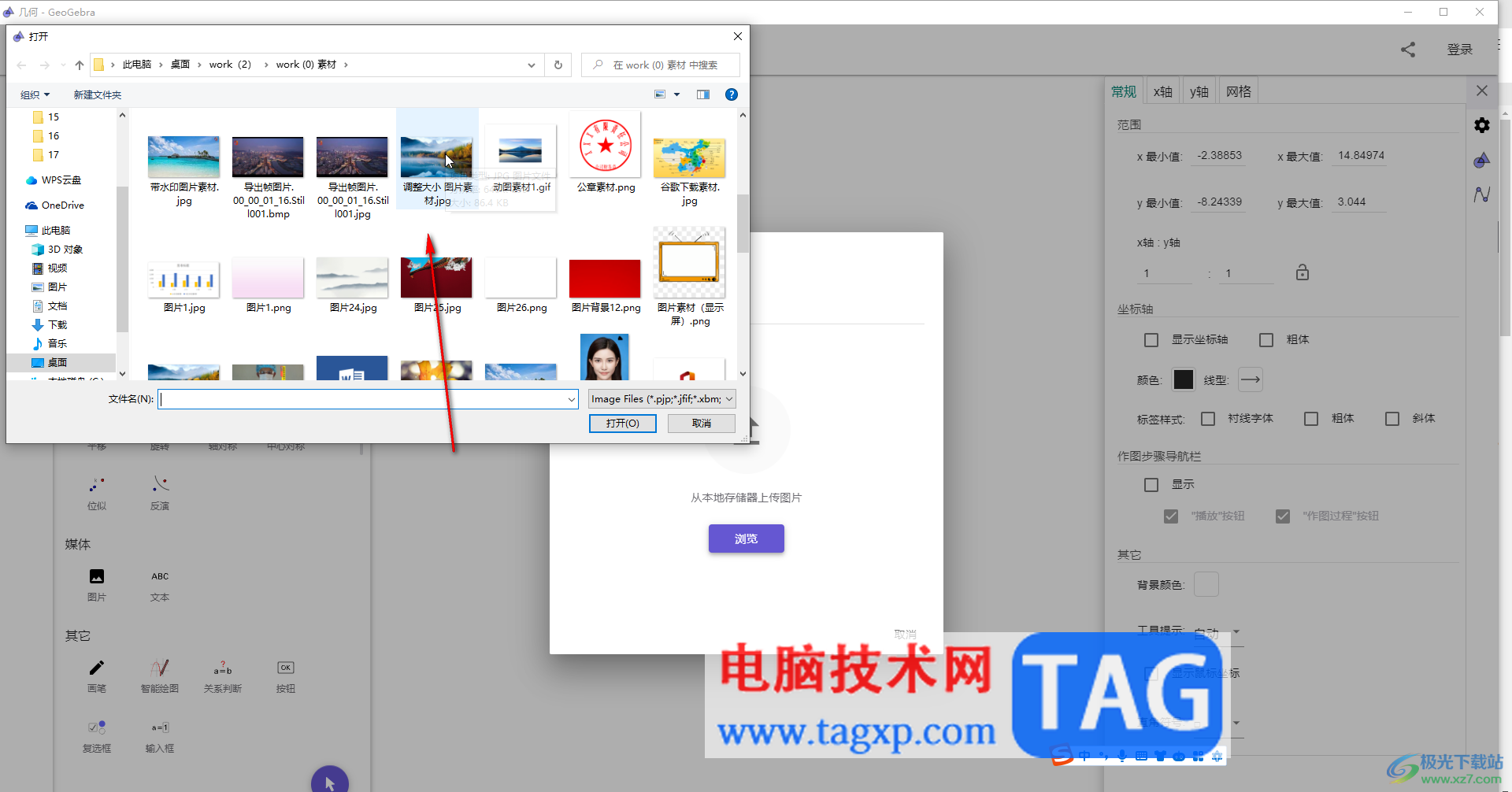Click the 浏览 browse button
Image resolution: width=1512 pixels, height=792 pixels.
point(747,539)
